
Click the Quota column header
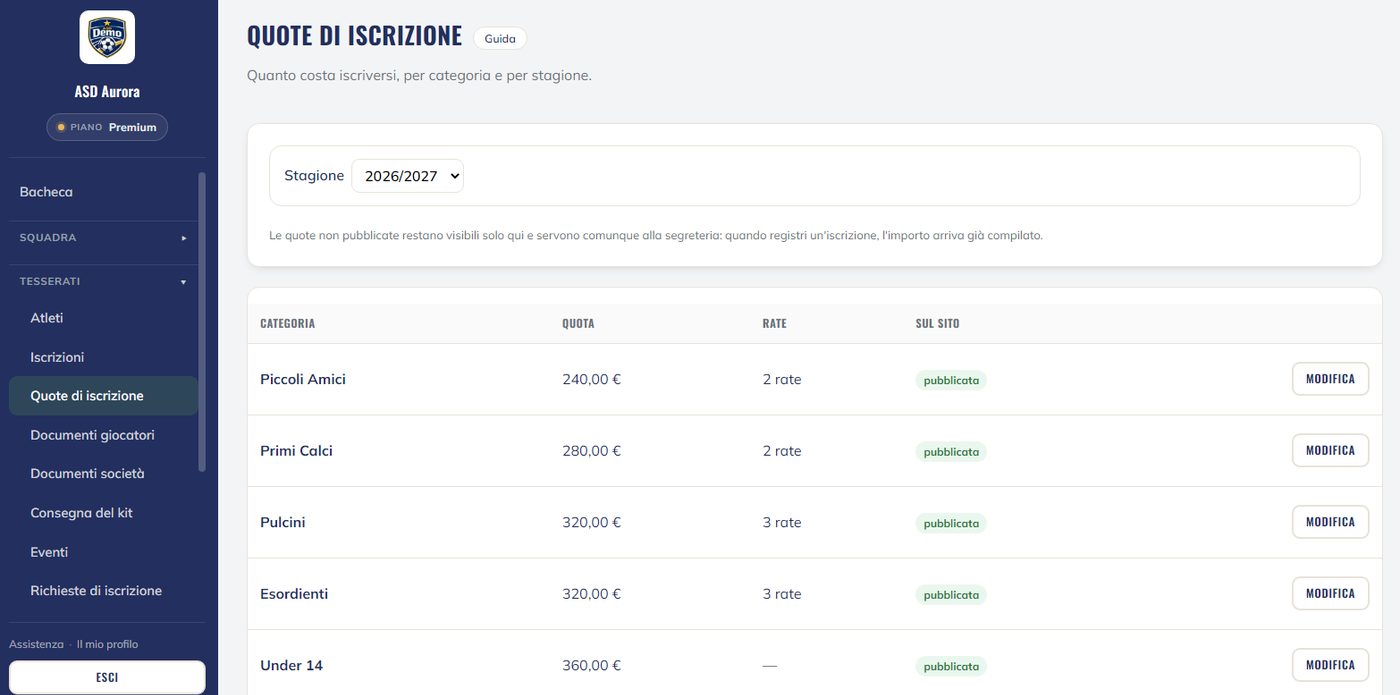[578, 324]
